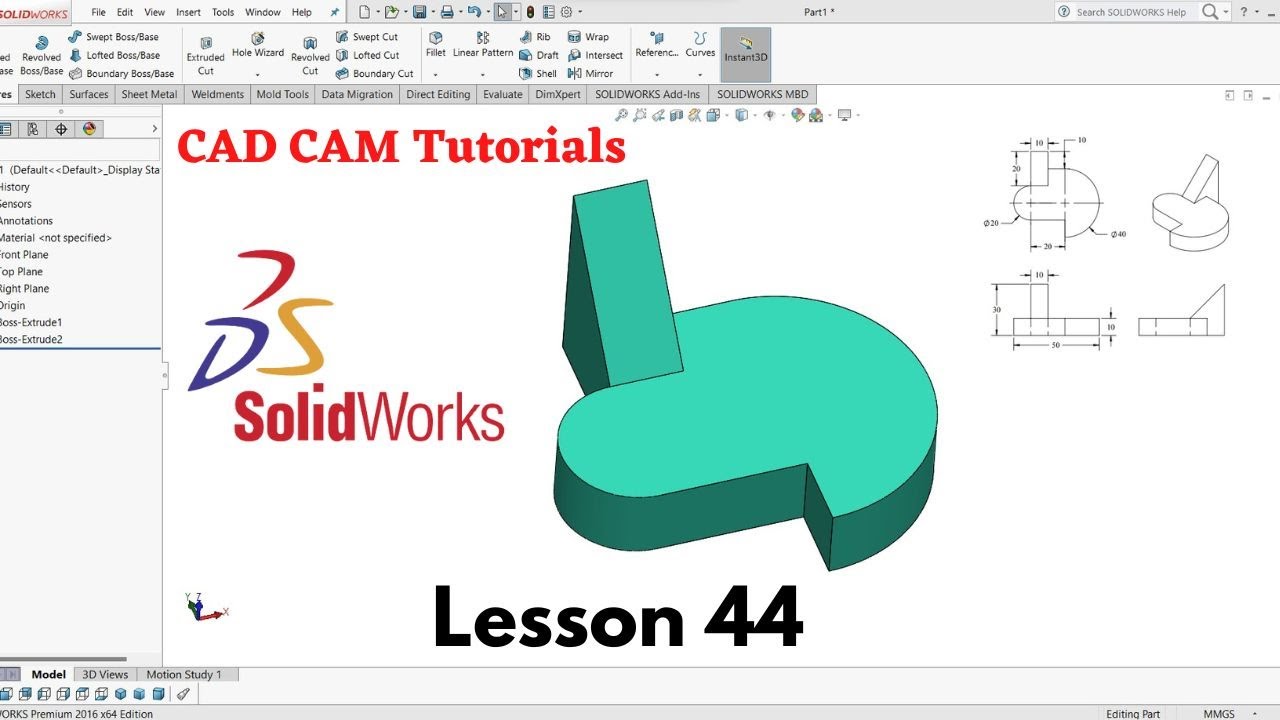The image size is (1280, 720).
Task: Click the Print icon
Action: click(x=447, y=12)
